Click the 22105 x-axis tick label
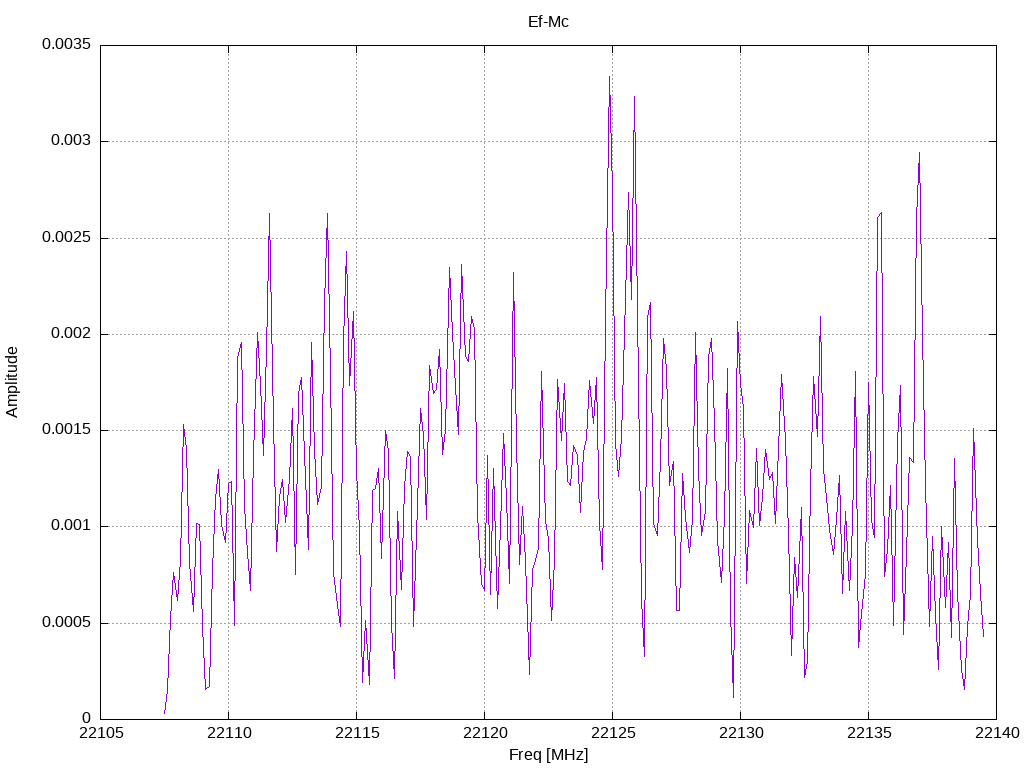 tap(101, 733)
